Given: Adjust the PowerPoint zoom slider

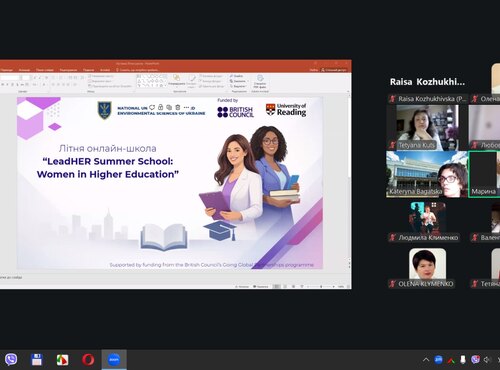Looking at the screenshot, I should pyautogui.click(x=321, y=286).
